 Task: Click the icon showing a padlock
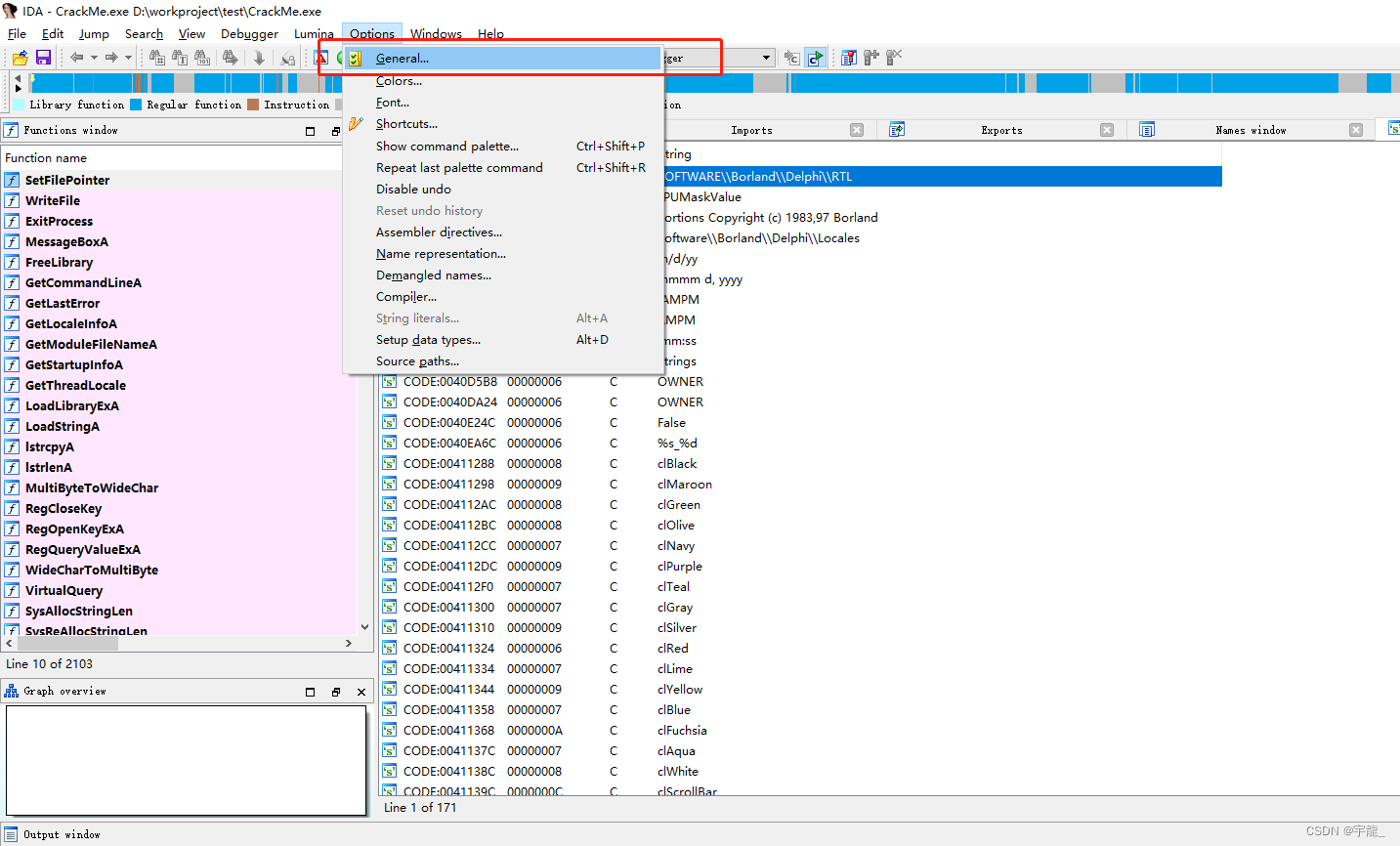(287, 59)
